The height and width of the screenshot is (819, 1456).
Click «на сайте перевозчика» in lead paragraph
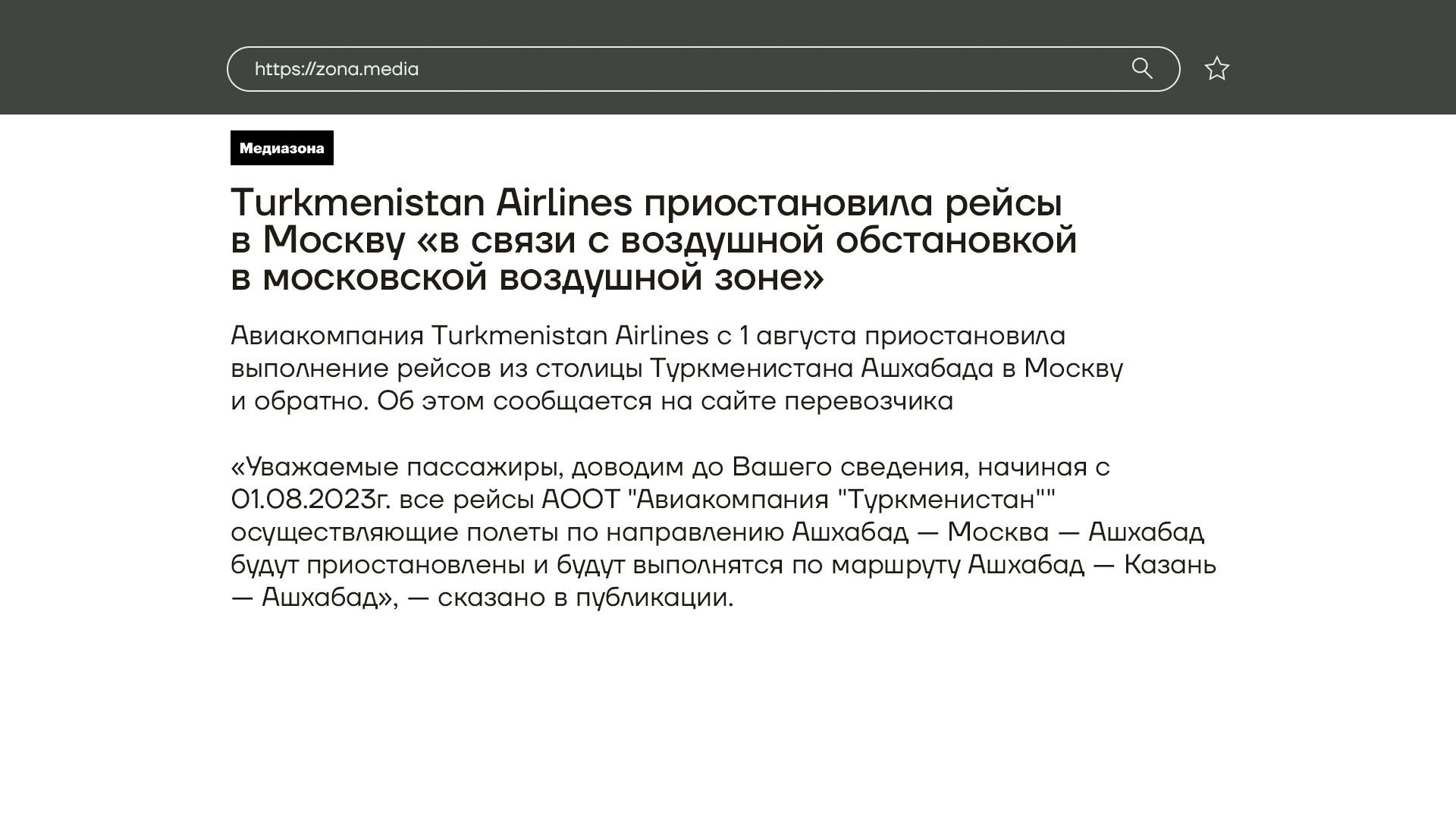click(x=806, y=401)
